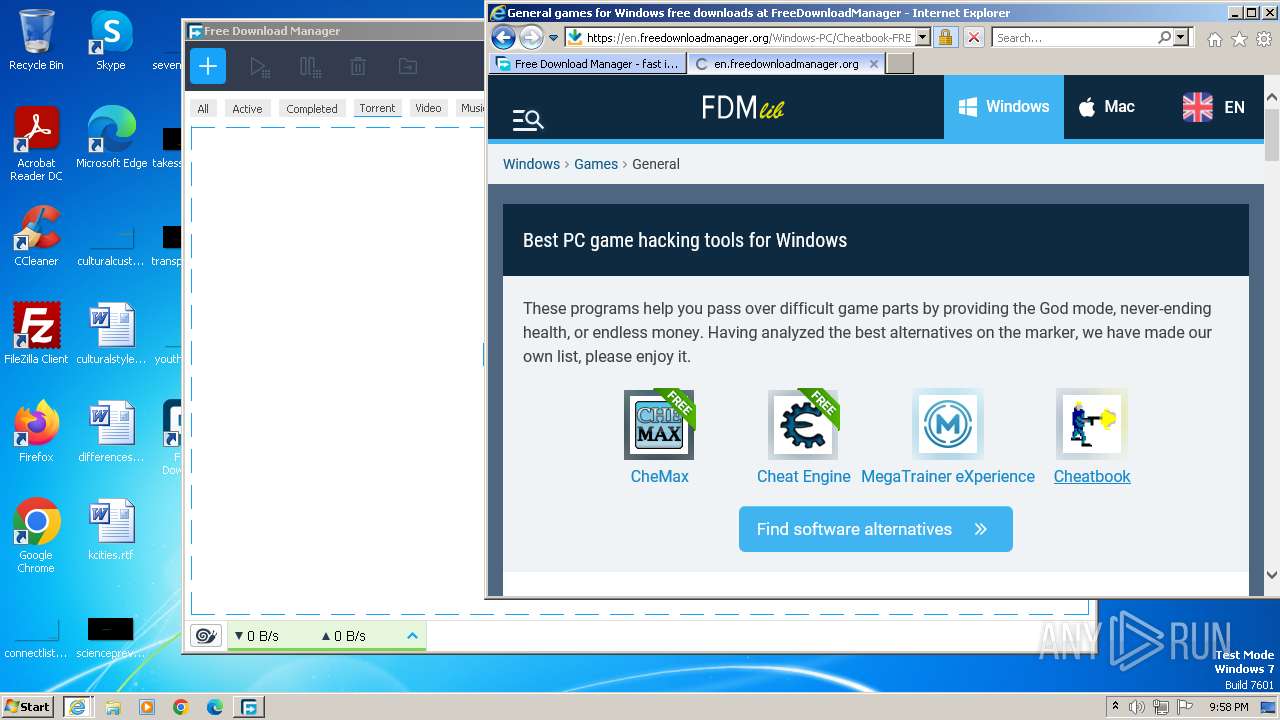Click the Windows Start button

27,706
